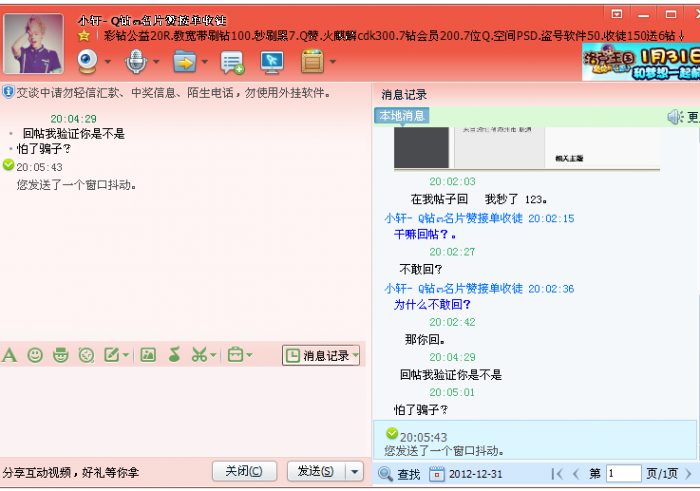The width and height of the screenshot is (700, 491).
Task: Open the VIP magic emoticon icon
Action: [61, 355]
